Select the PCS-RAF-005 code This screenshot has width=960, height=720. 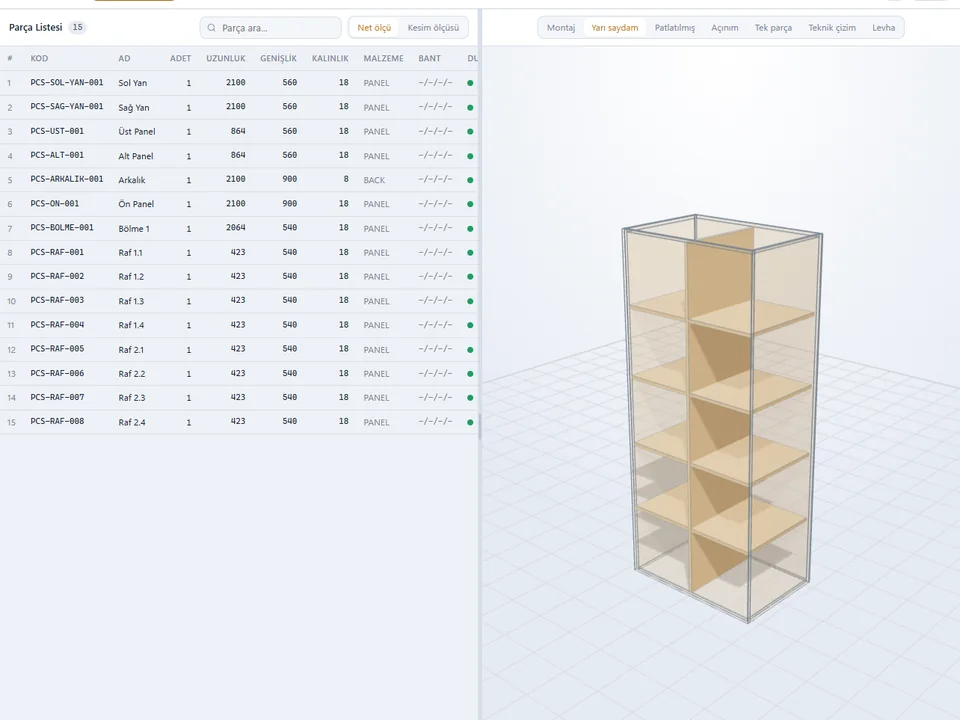57,349
